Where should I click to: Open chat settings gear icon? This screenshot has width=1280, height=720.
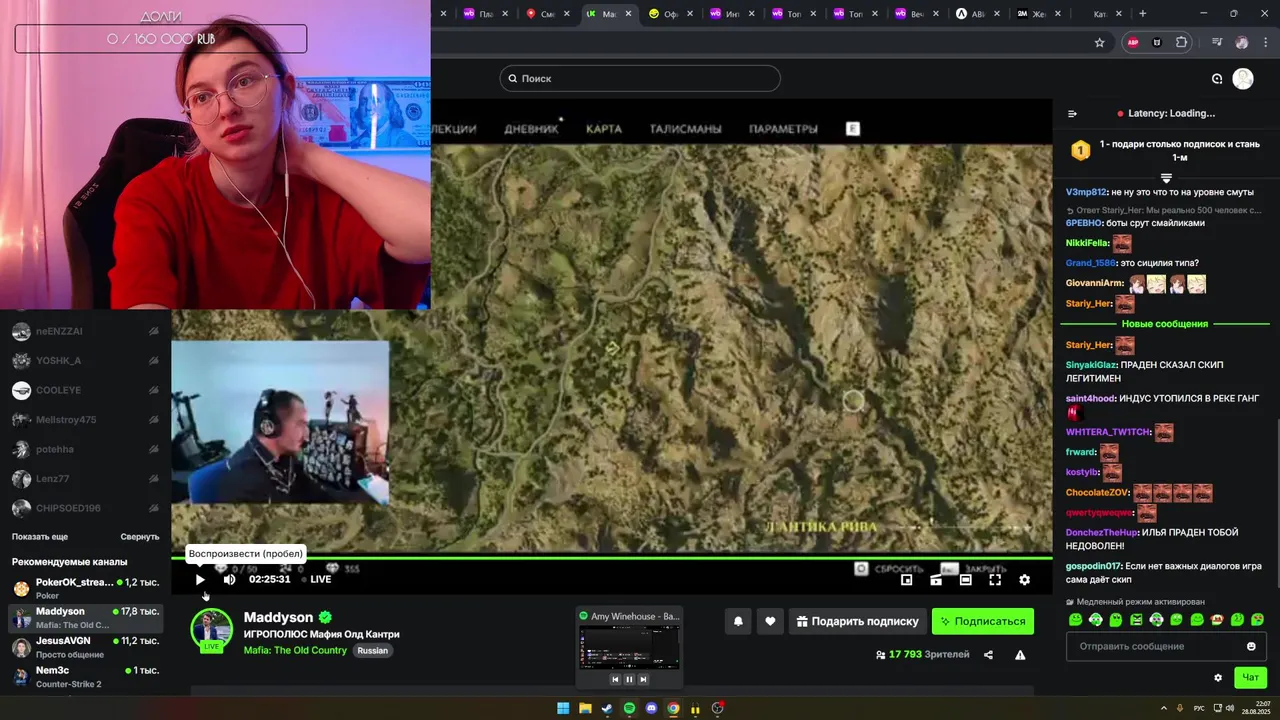coord(1218,677)
